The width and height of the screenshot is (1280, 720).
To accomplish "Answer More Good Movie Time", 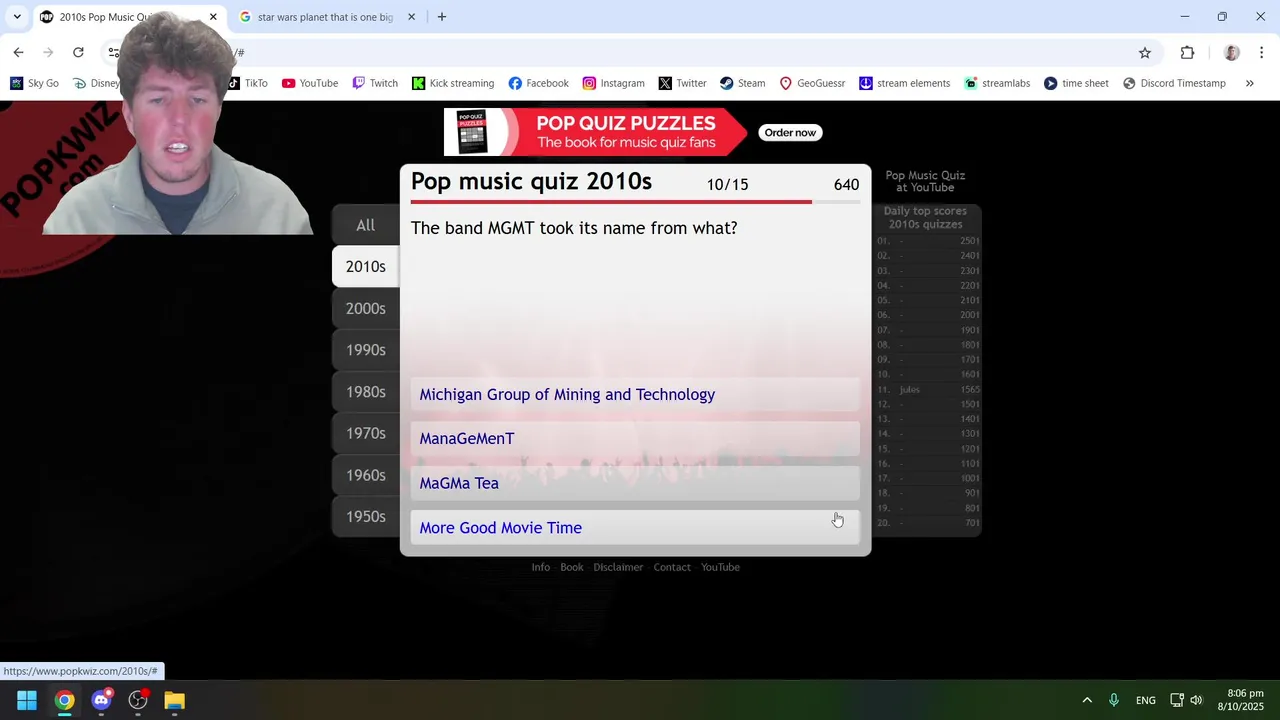I will (x=635, y=527).
